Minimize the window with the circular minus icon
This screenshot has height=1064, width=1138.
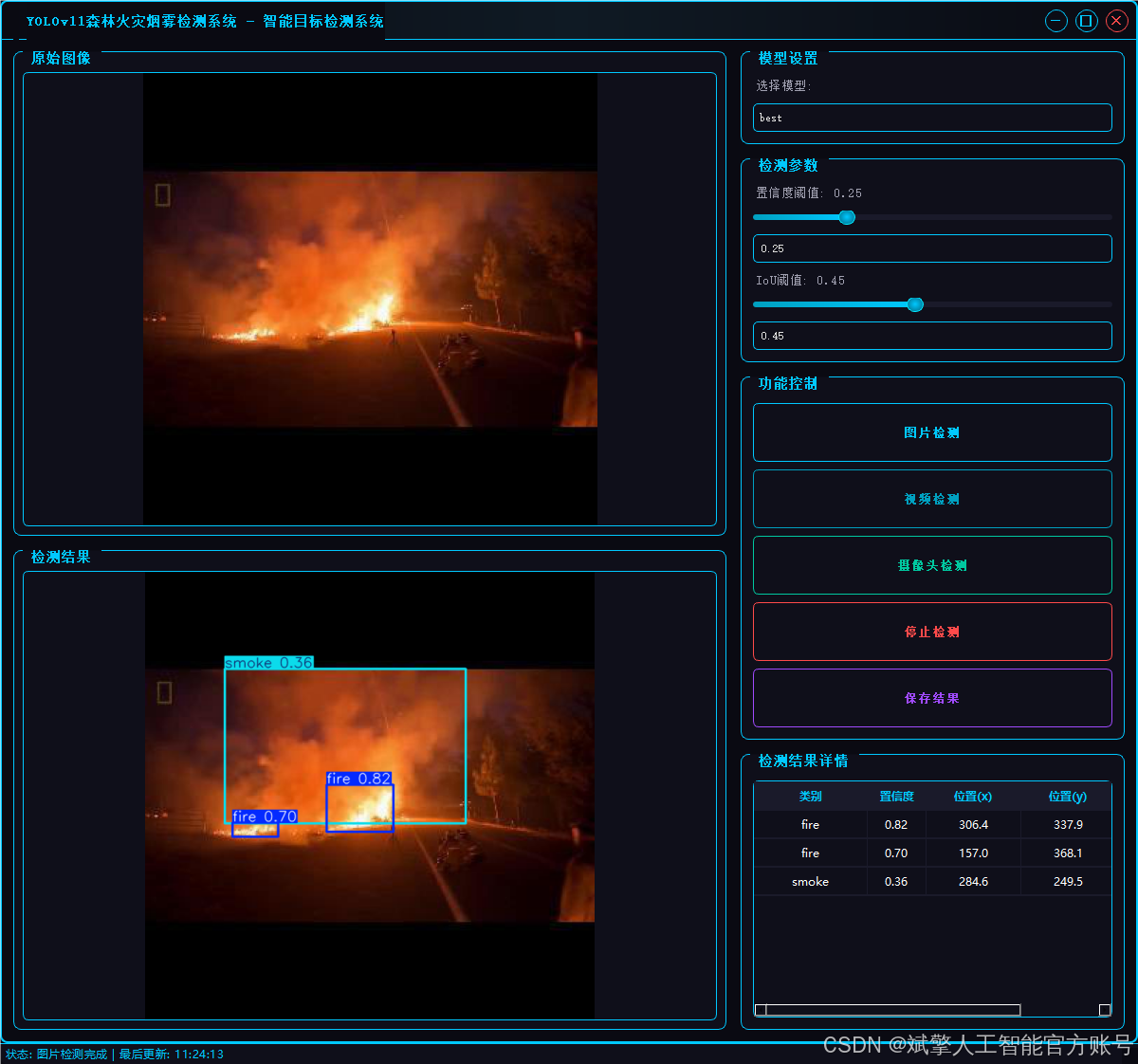[1055, 21]
